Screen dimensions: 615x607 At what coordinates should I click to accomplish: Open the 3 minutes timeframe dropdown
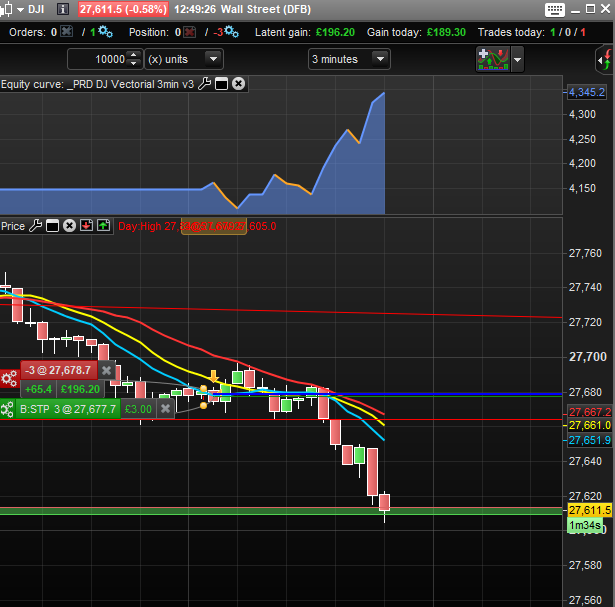pyautogui.click(x=349, y=59)
